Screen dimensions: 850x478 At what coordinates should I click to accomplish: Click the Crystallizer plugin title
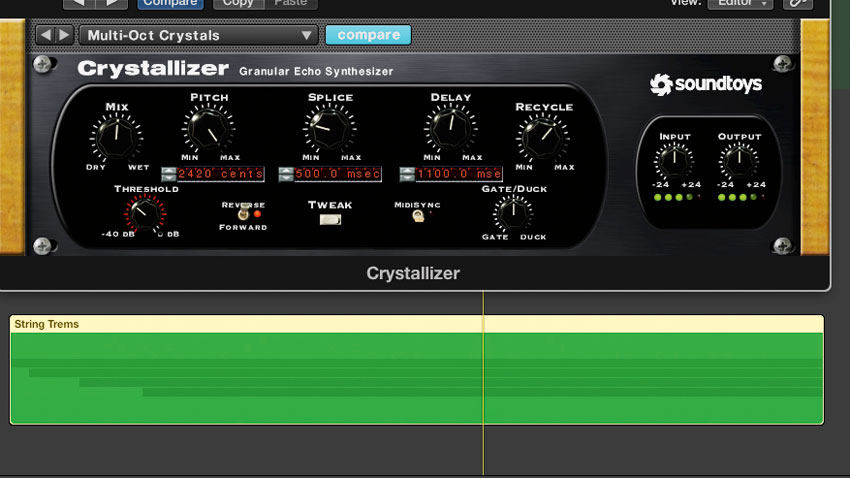pos(153,69)
